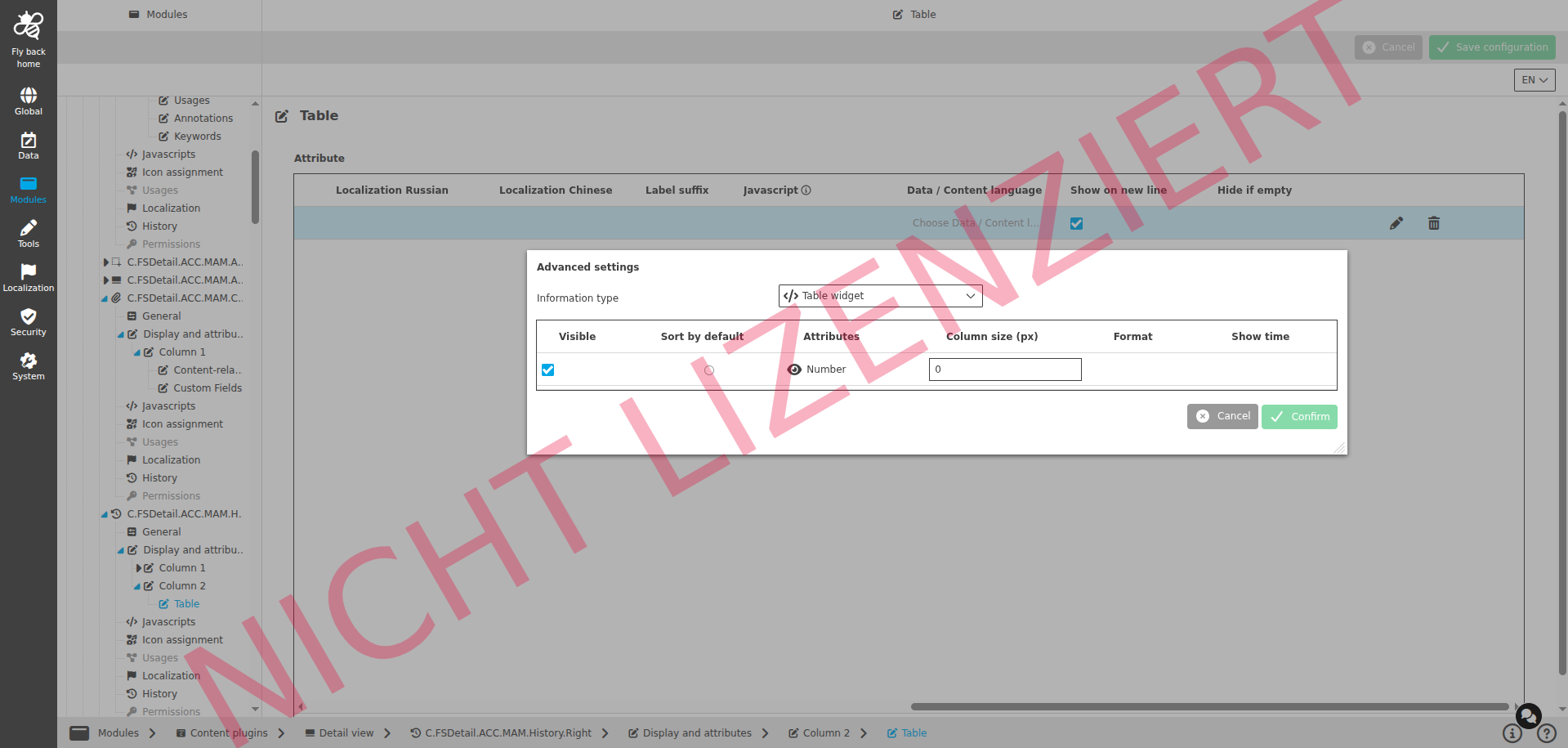Cancel the advanced settings dialog
The image size is (1568, 748).
click(x=1222, y=416)
